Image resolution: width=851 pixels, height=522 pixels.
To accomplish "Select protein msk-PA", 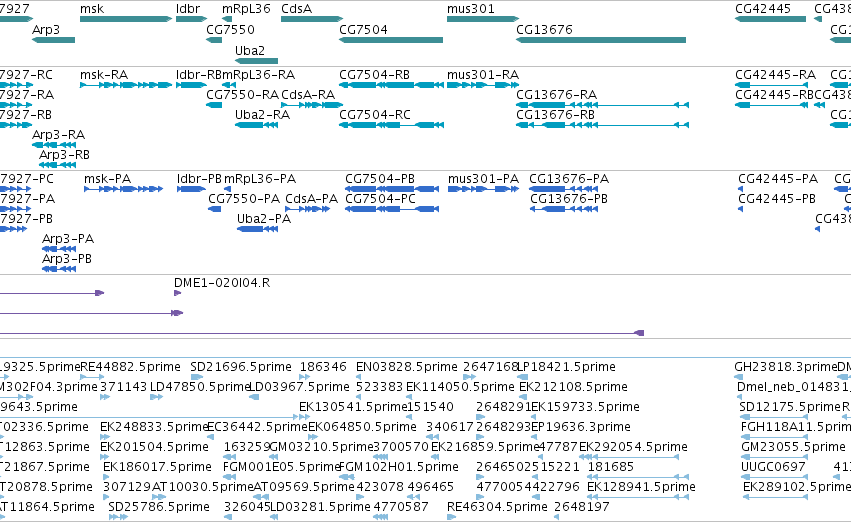I will (x=107, y=179).
